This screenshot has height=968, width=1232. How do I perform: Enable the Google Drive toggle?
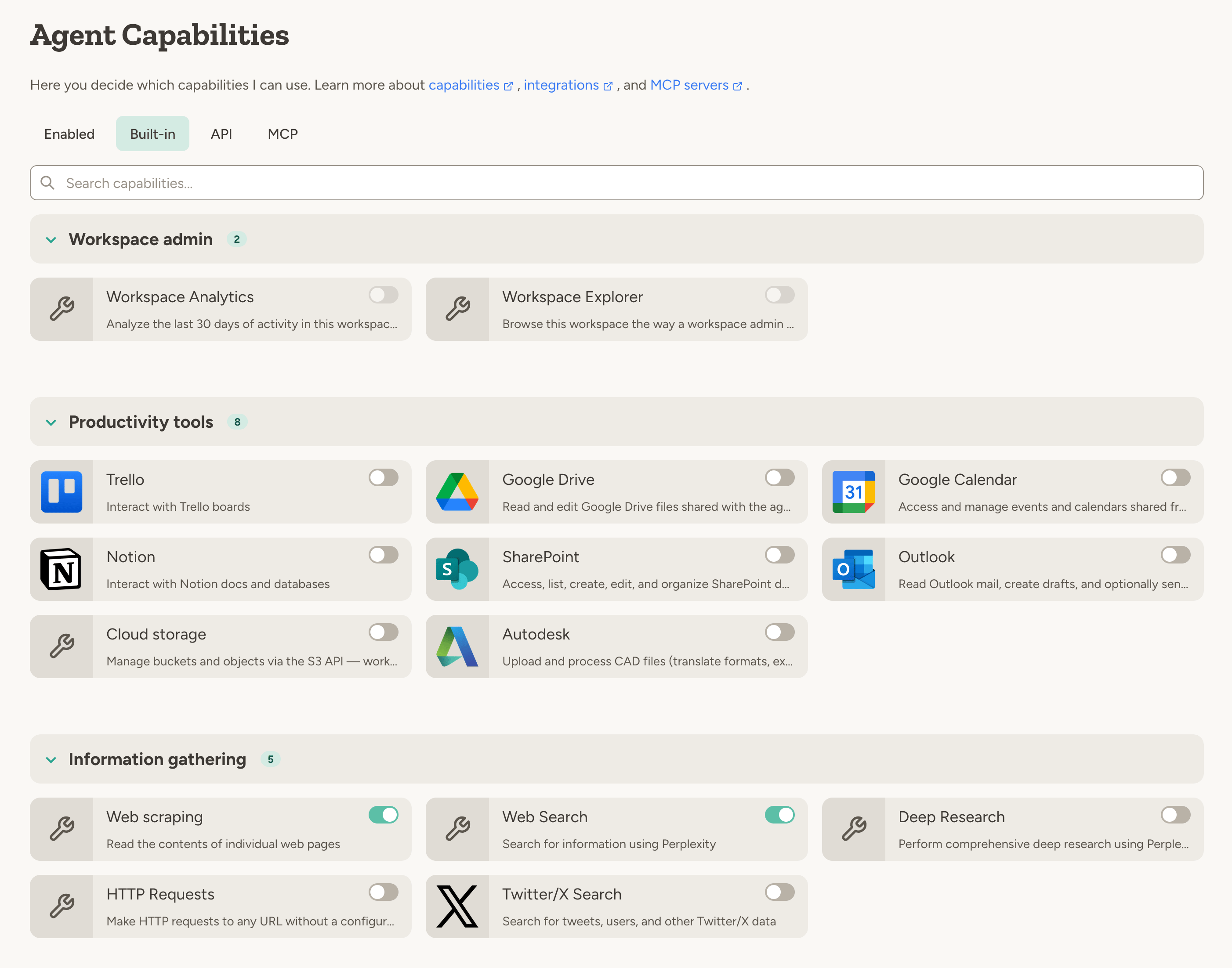(x=779, y=477)
